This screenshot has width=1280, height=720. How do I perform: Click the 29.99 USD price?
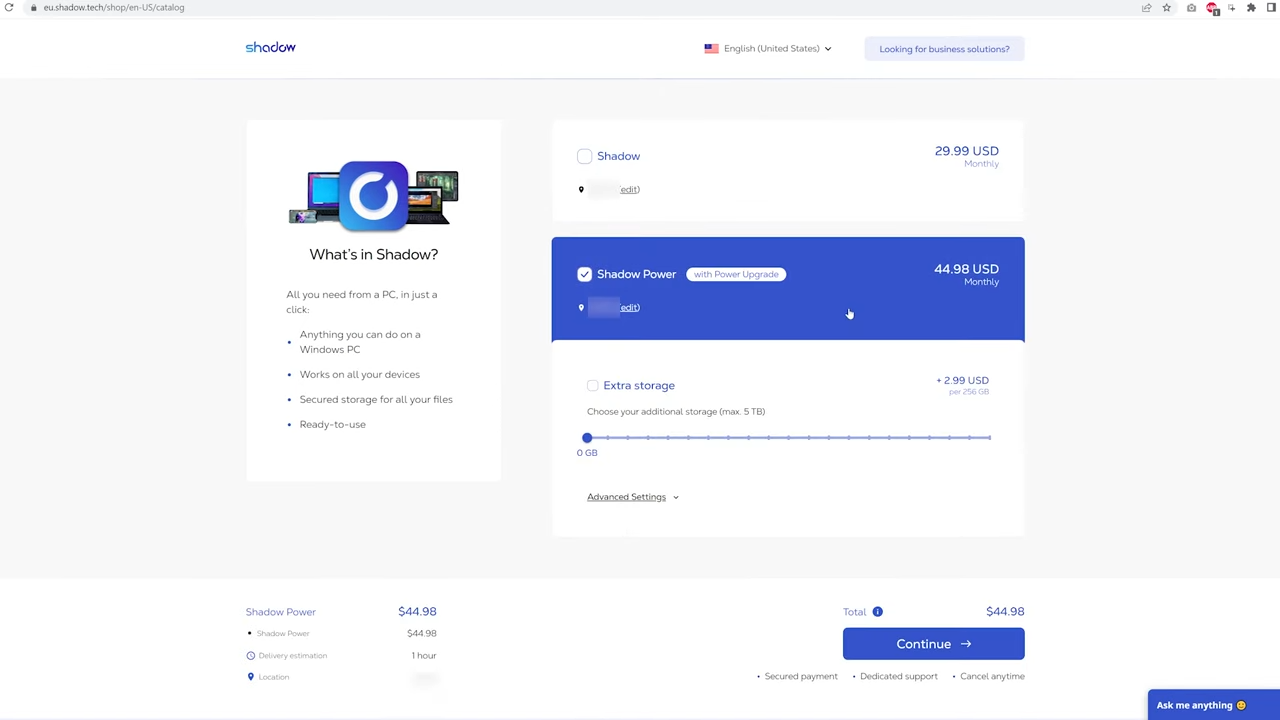[966, 151]
